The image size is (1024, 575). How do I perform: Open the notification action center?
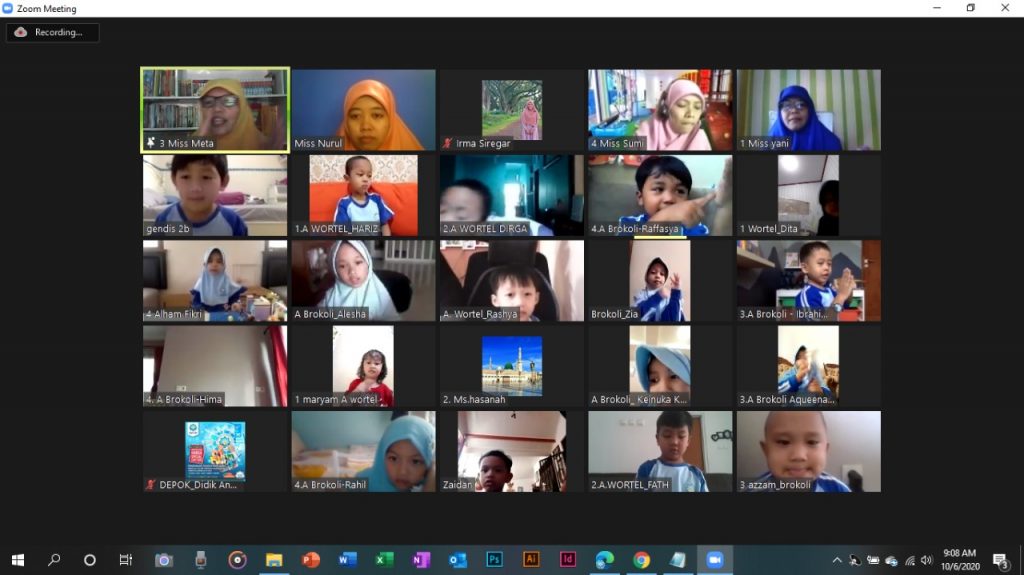pyautogui.click(x=1000, y=560)
